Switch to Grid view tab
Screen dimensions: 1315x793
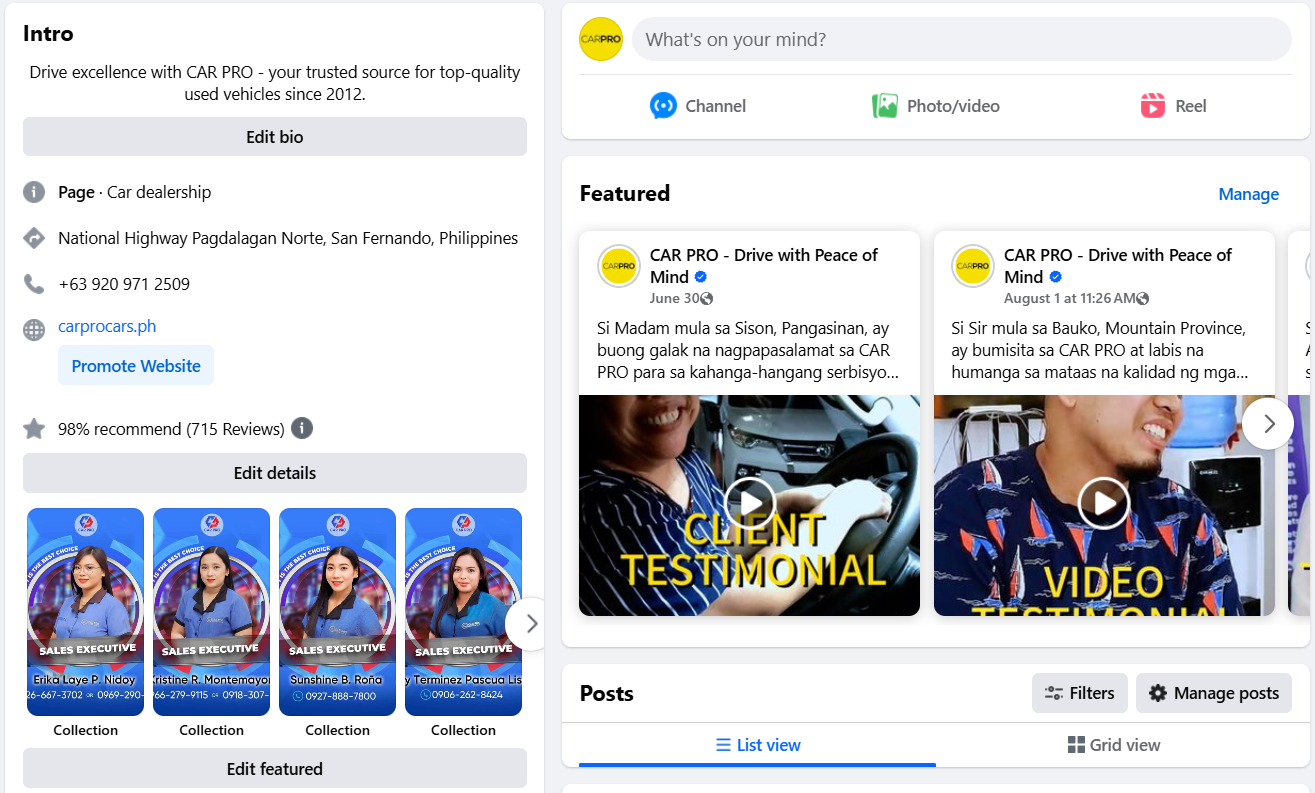(x=1114, y=745)
